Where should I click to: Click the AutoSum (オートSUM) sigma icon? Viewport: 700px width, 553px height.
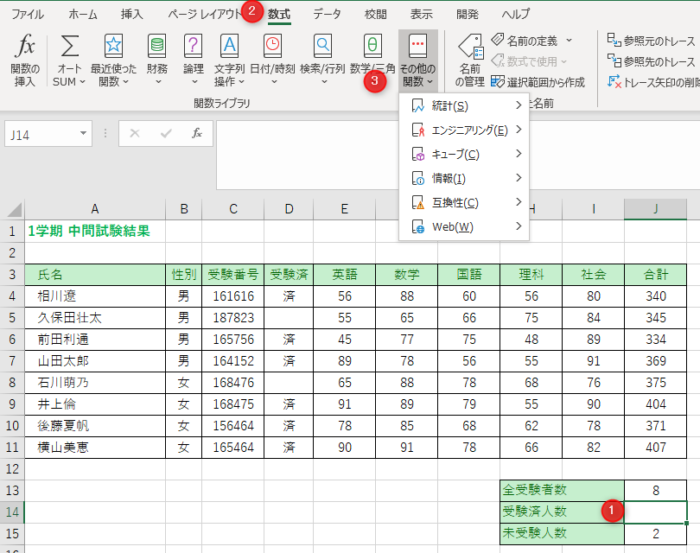70,48
